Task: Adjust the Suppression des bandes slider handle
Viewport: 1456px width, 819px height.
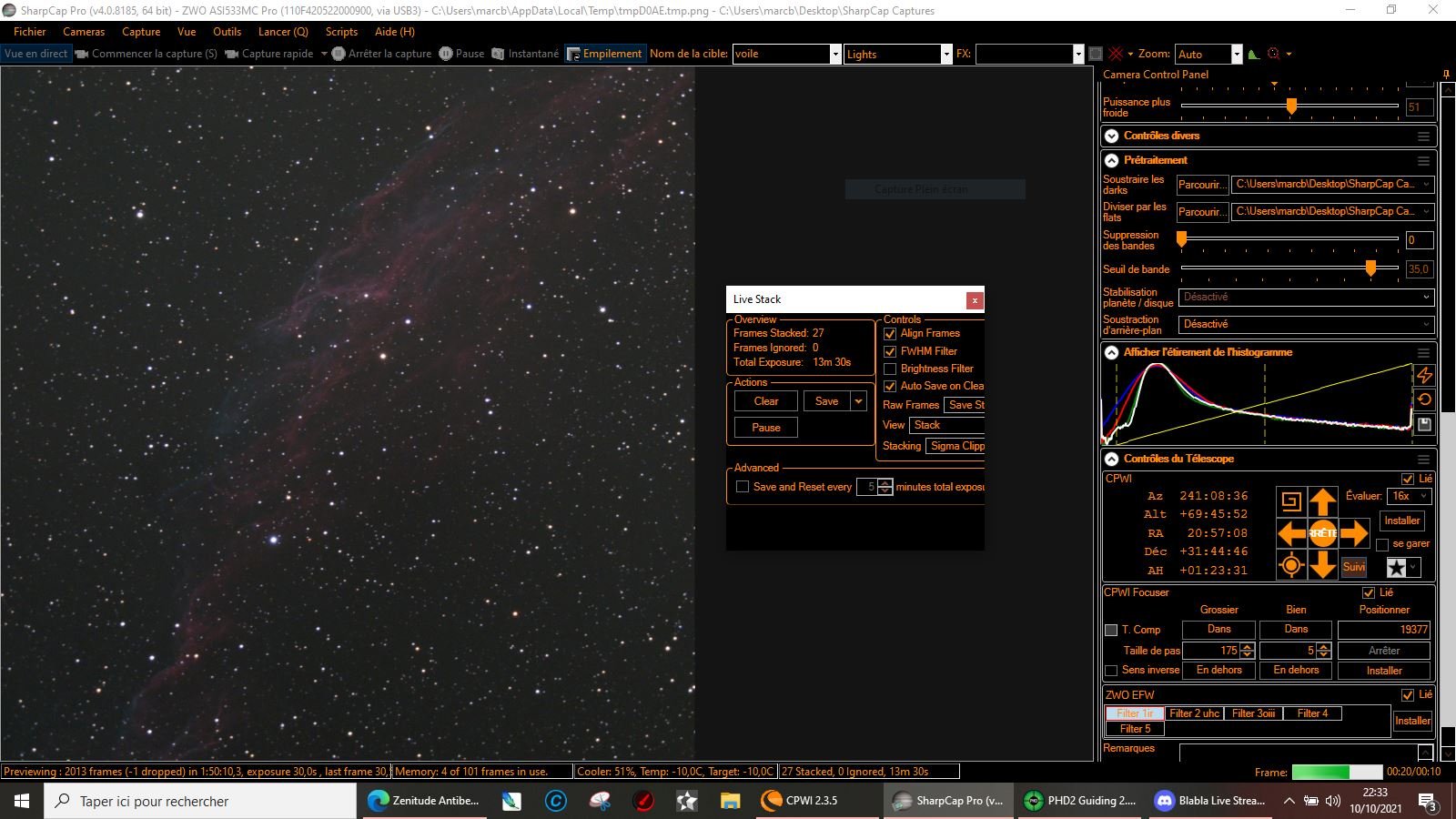Action: pyautogui.click(x=1181, y=239)
